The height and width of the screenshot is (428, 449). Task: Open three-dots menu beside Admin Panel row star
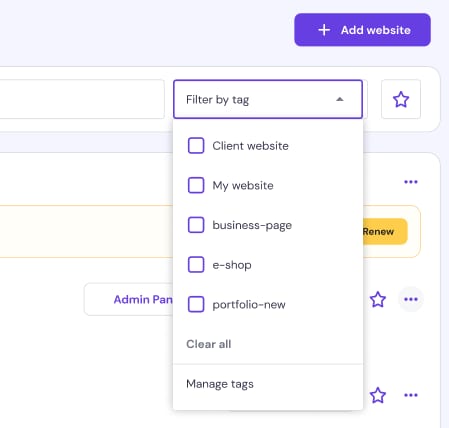coord(411,299)
